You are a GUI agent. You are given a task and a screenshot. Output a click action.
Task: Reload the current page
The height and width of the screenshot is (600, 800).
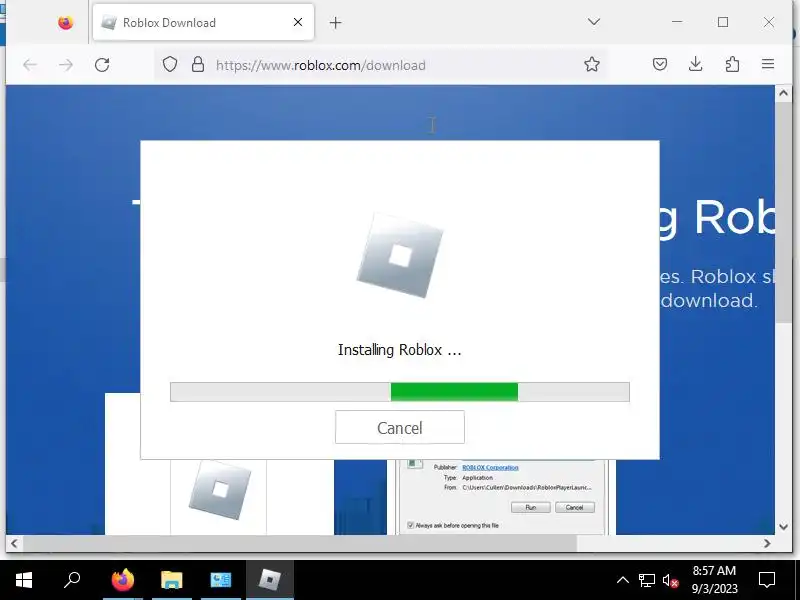coord(102,65)
